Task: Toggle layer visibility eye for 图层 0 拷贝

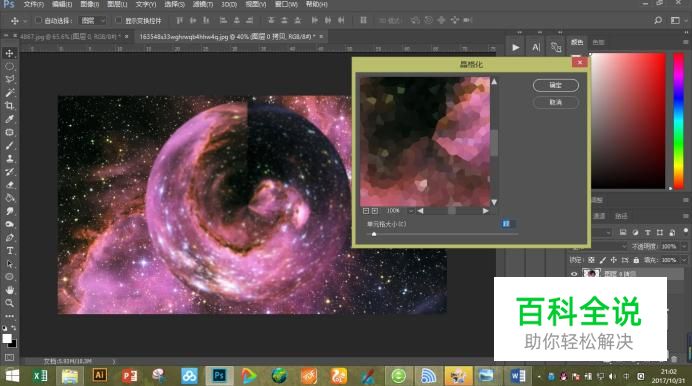Action: (x=574, y=274)
